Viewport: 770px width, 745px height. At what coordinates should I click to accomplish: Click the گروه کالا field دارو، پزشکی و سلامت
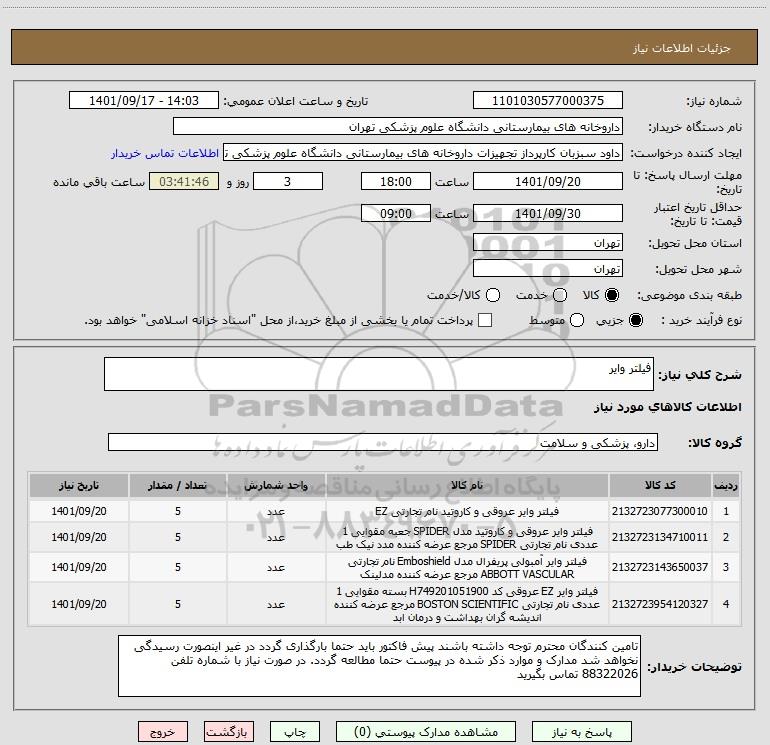(x=383, y=442)
